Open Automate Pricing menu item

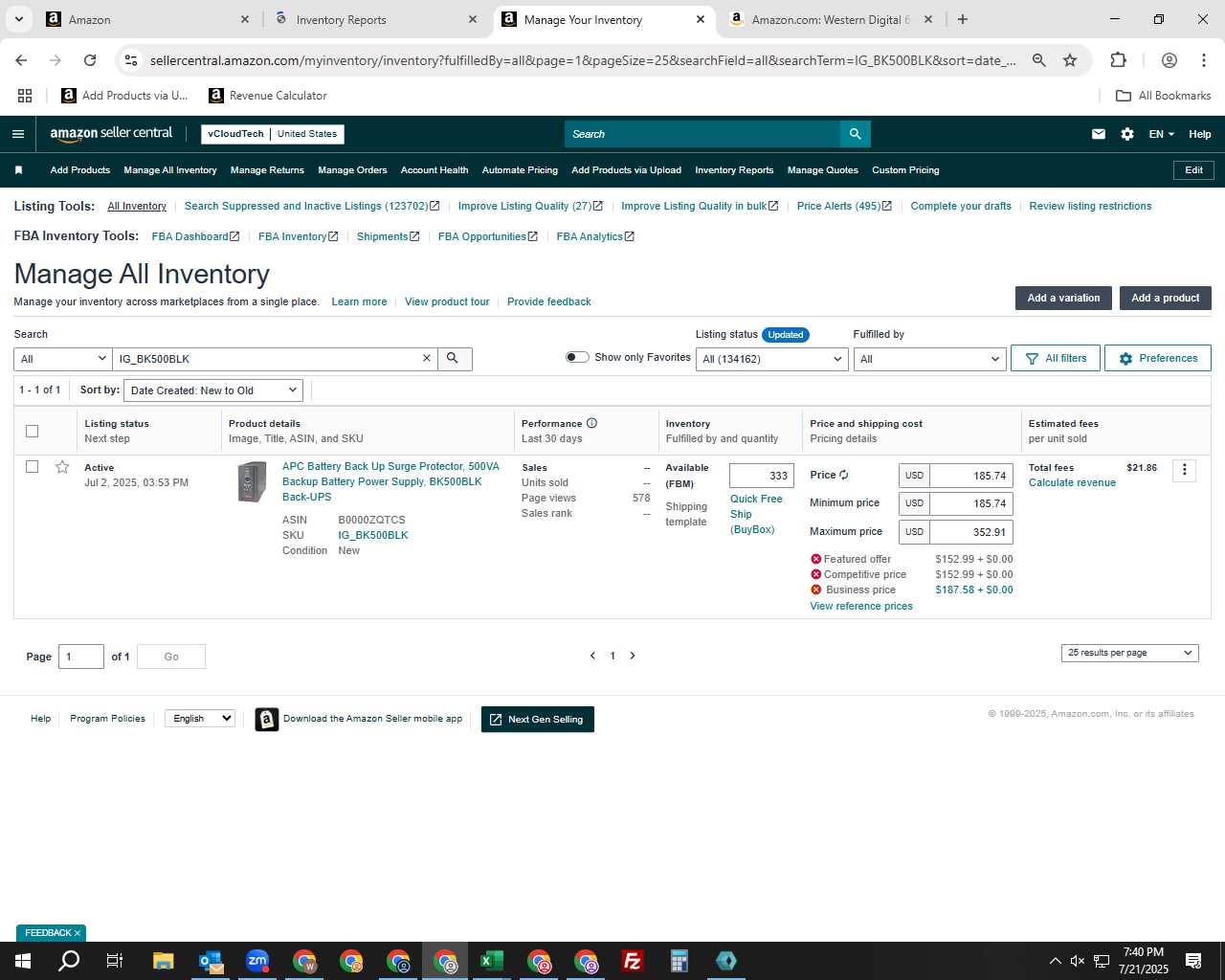tap(520, 170)
